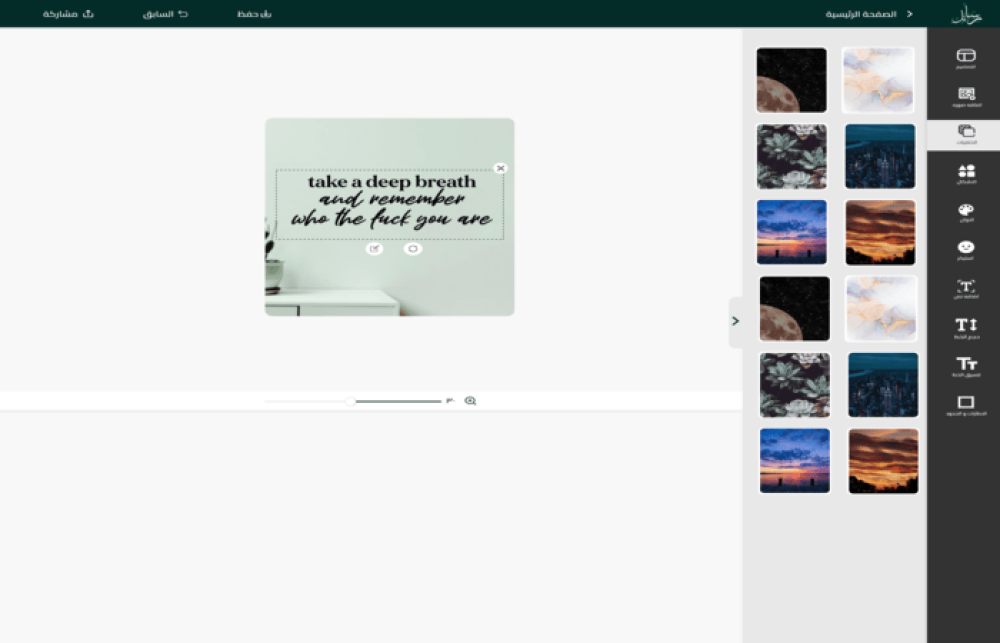
Task: Open the design templates panel icon
Action: pos(965,56)
